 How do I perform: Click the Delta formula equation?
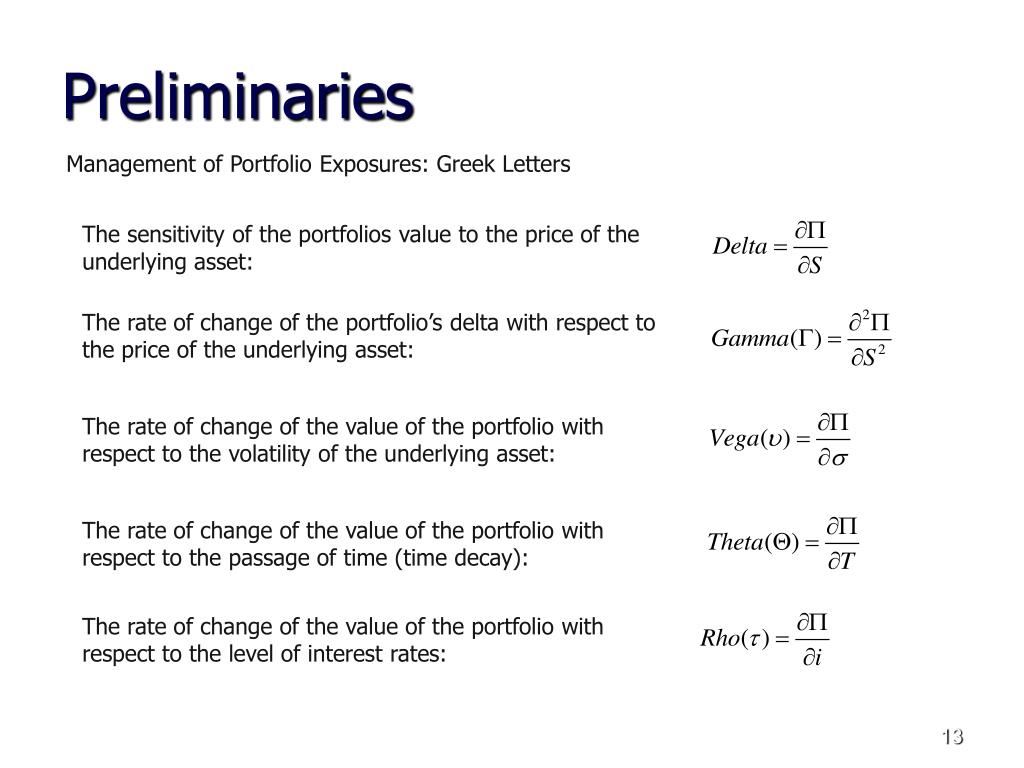point(770,248)
